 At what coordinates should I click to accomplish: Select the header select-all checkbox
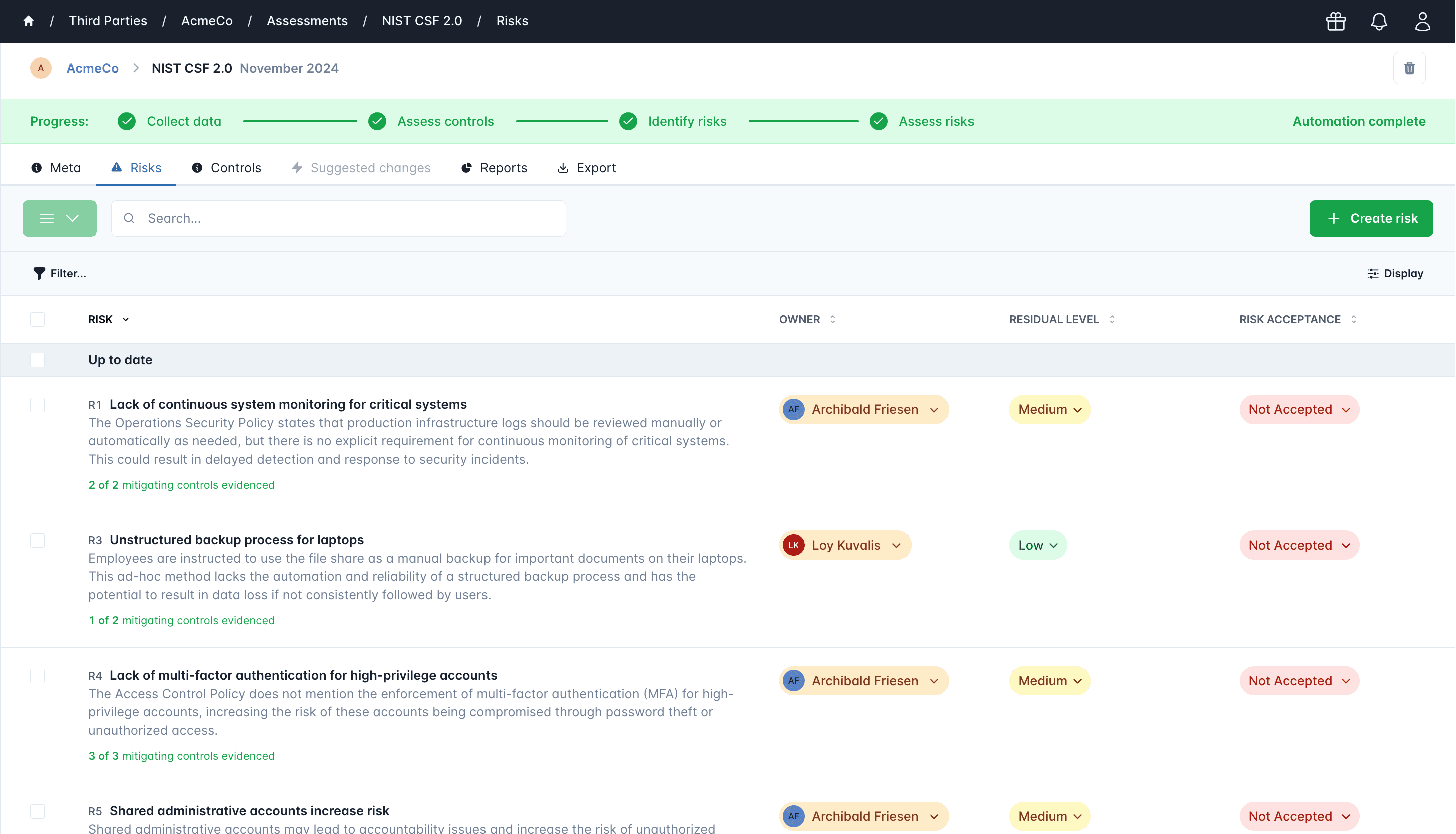[x=37, y=319]
